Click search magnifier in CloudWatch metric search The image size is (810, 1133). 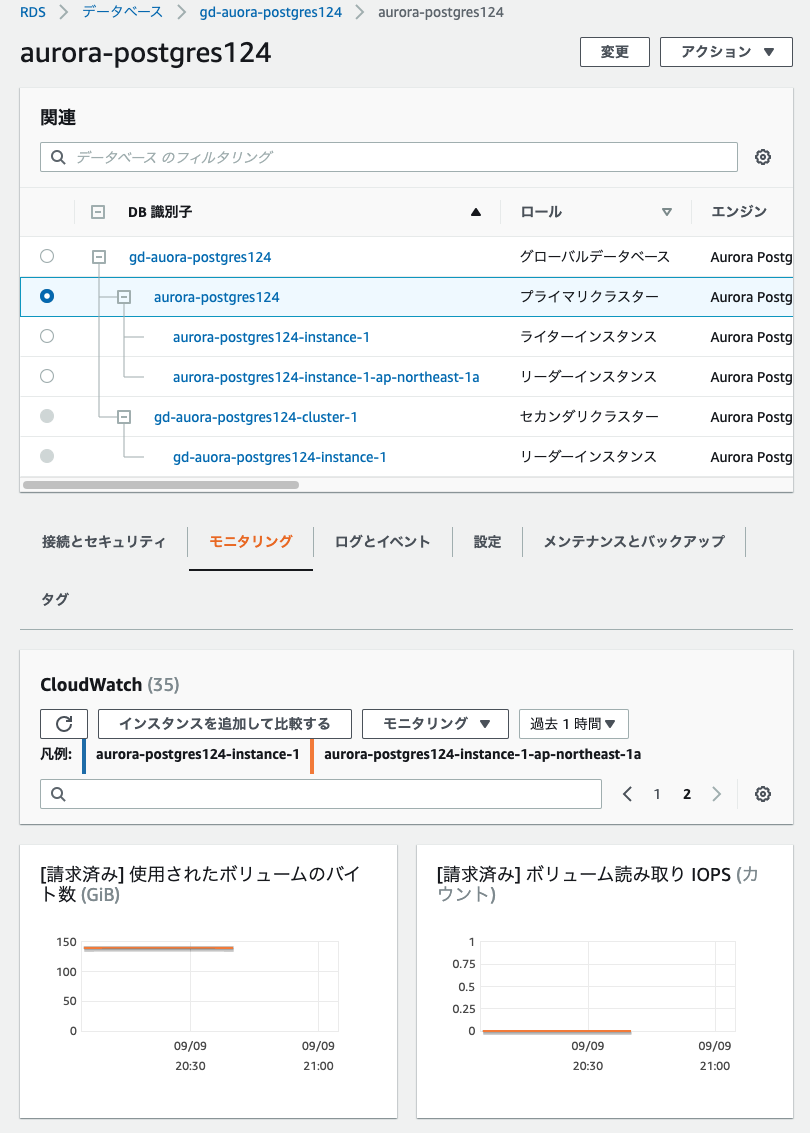59,794
